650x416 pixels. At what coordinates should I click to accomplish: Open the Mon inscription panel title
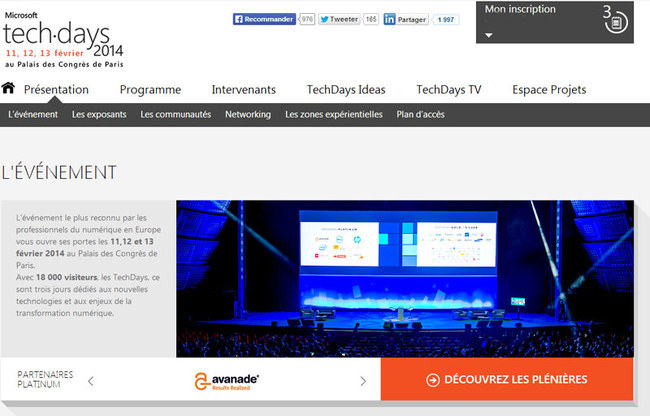tap(520, 9)
